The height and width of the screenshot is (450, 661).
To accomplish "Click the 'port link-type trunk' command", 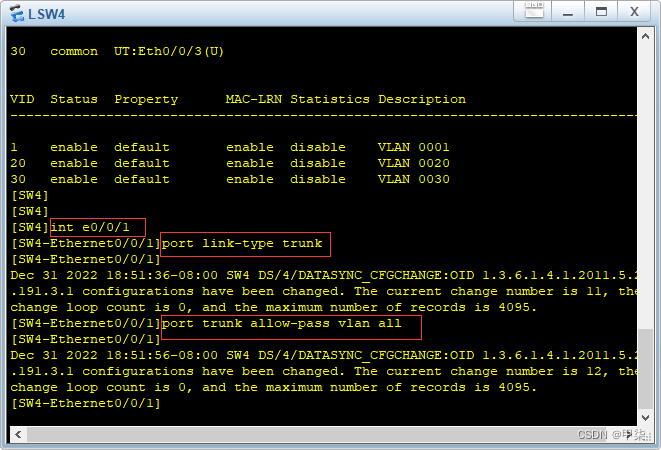I will coord(242,243).
